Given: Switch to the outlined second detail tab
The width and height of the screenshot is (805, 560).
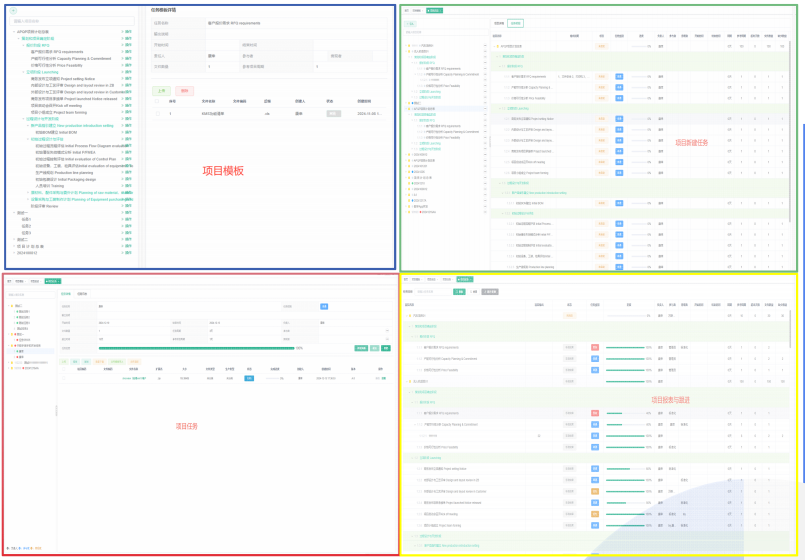Looking at the screenshot, I should (515, 23).
